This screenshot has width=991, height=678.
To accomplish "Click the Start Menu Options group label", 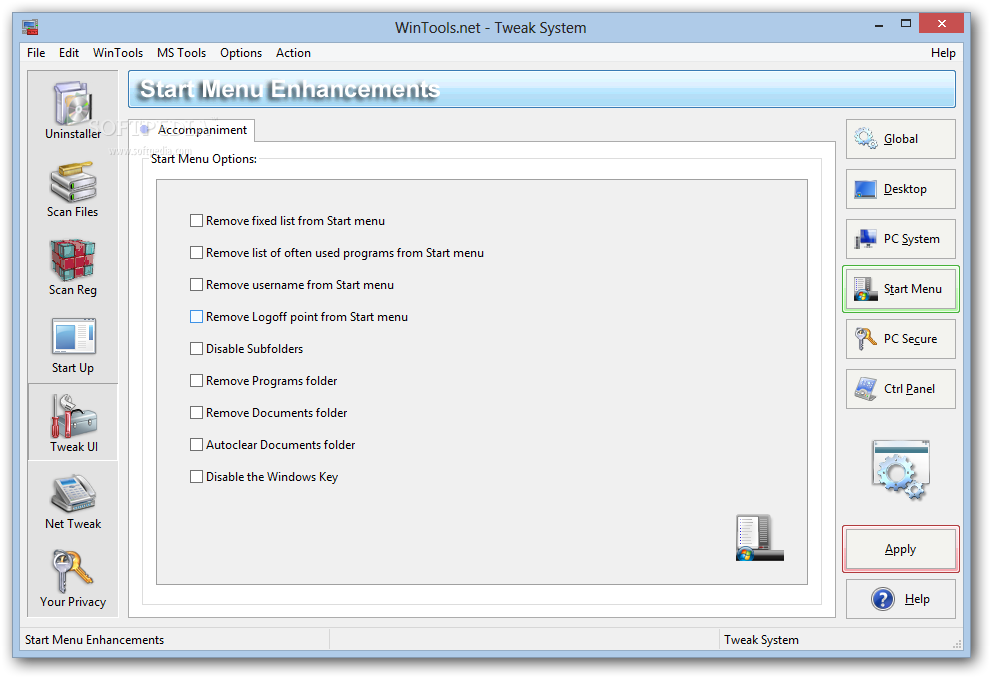I will click(x=204, y=159).
